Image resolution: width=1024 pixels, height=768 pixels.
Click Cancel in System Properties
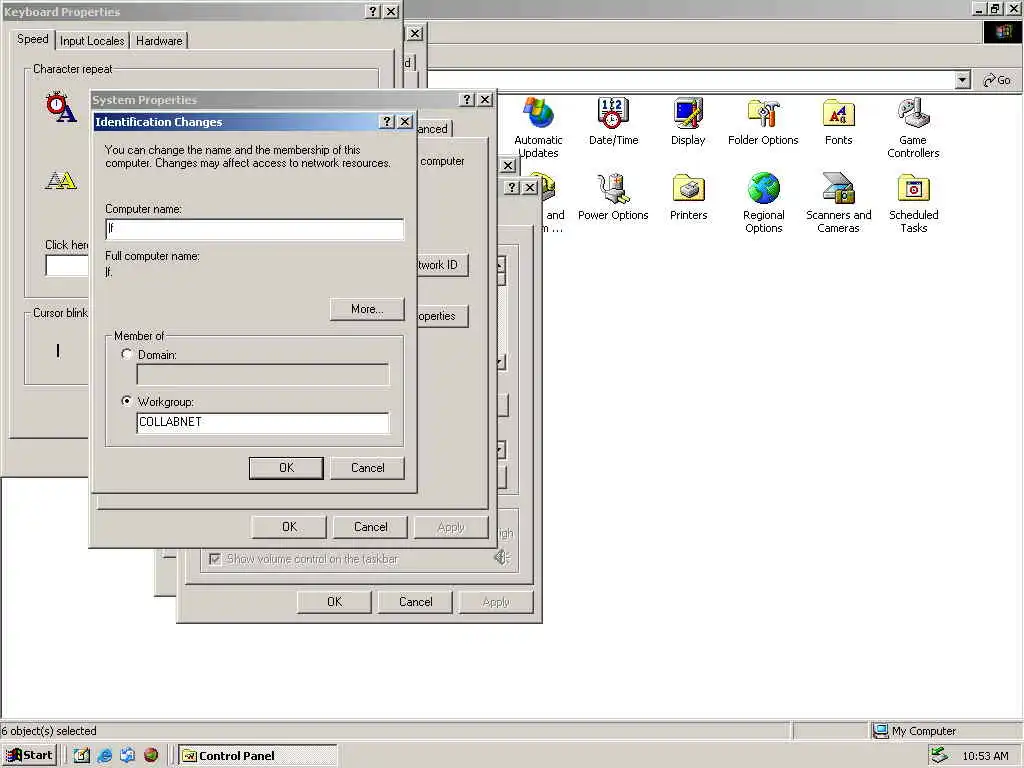pos(370,527)
